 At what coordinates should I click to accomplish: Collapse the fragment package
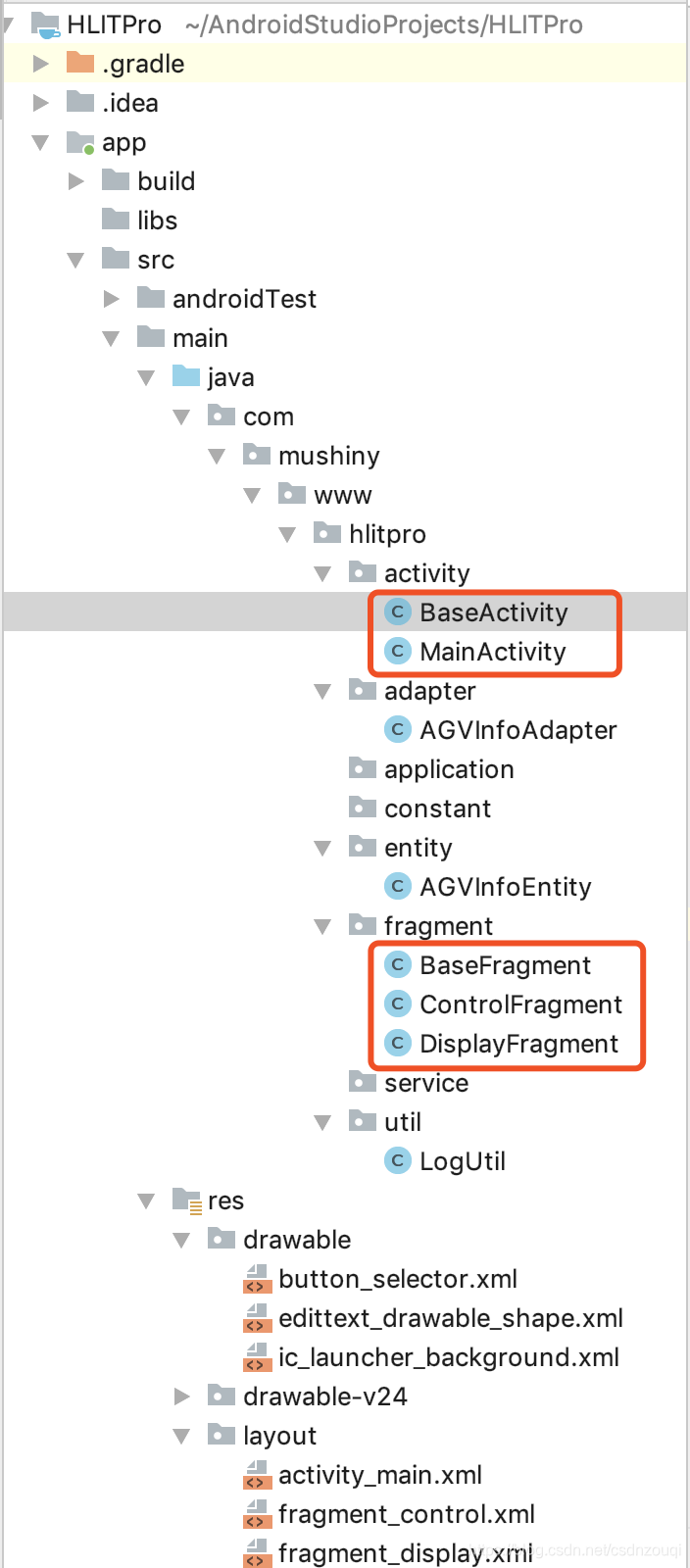click(x=322, y=925)
